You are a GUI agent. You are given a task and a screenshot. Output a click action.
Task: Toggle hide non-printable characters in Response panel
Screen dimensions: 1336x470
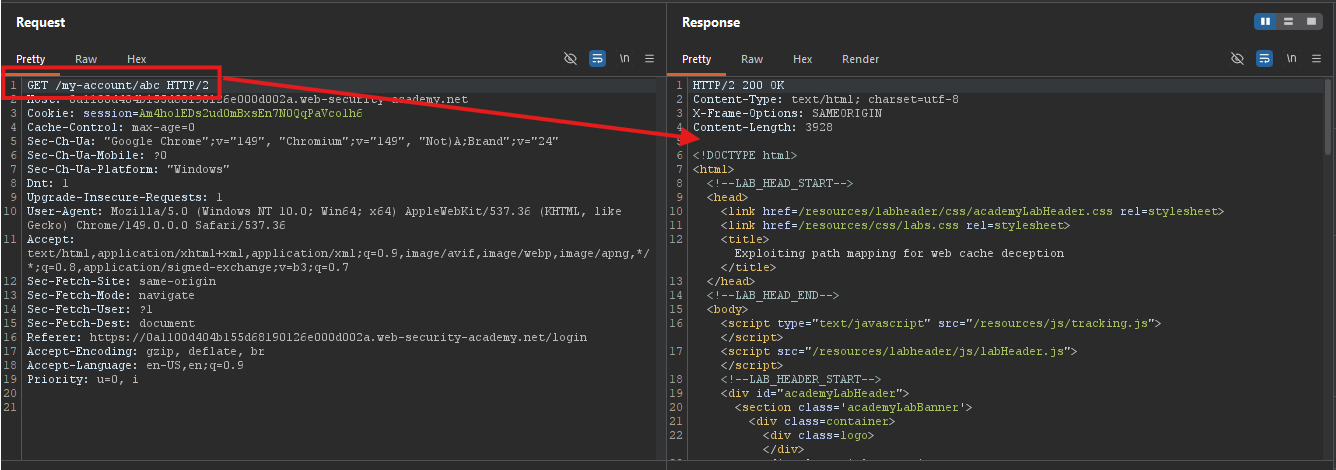(1238, 59)
